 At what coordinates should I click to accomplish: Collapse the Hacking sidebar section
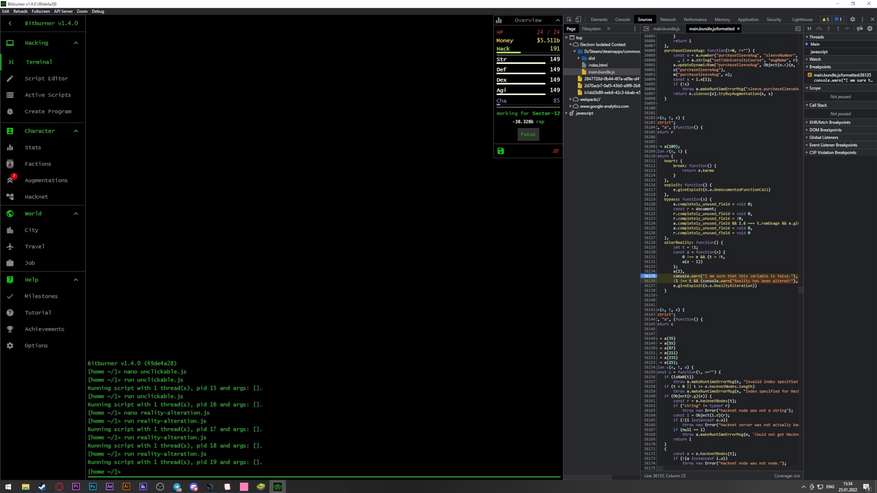pos(76,43)
